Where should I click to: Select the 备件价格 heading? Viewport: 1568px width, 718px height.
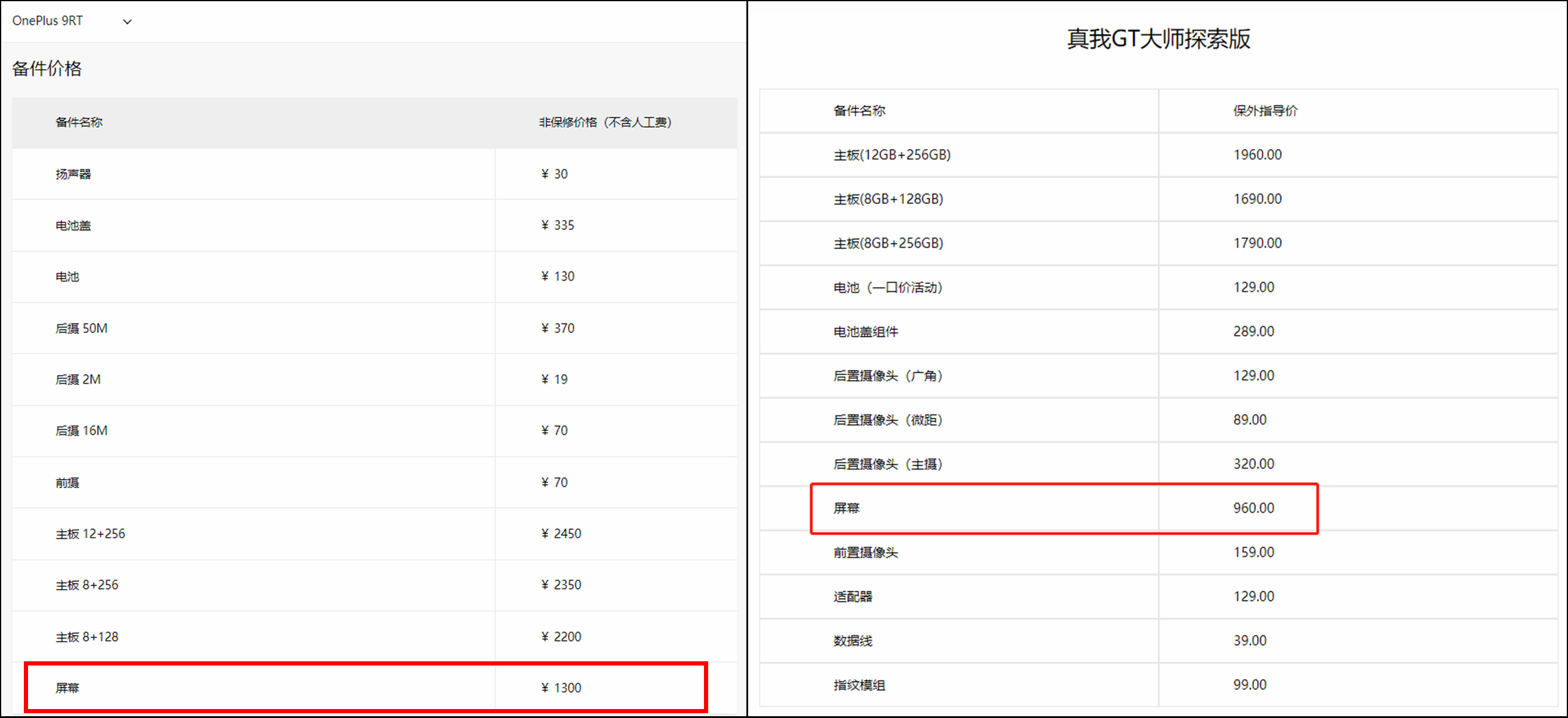(47, 69)
